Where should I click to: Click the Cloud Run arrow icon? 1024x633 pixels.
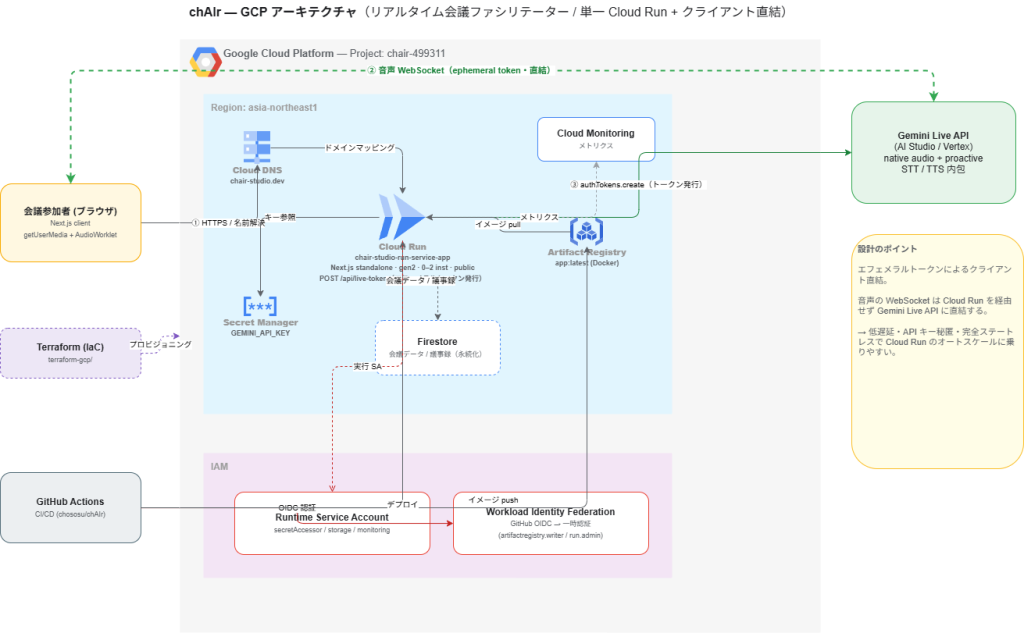pyautogui.click(x=402, y=217)
